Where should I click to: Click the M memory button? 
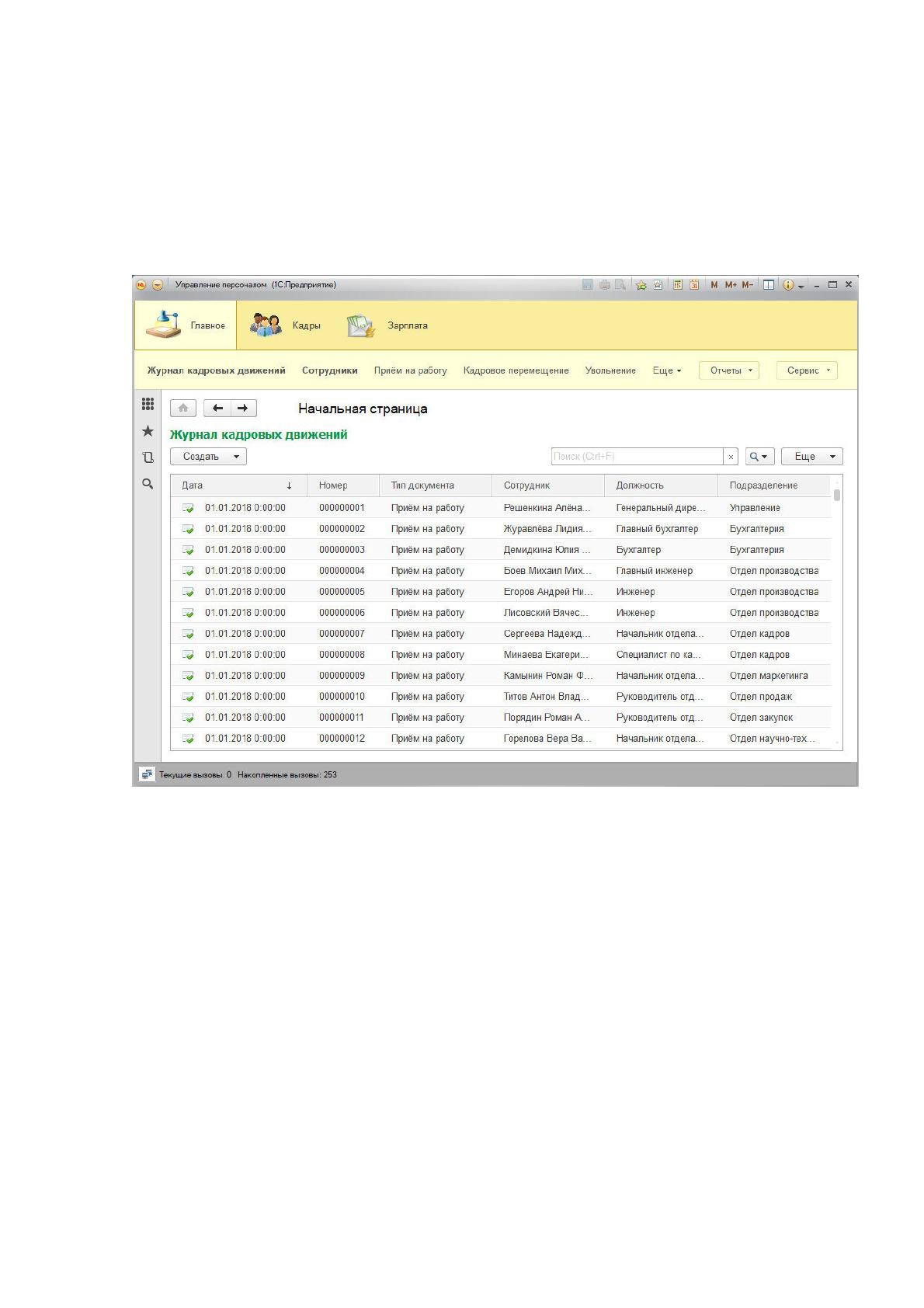714,285
